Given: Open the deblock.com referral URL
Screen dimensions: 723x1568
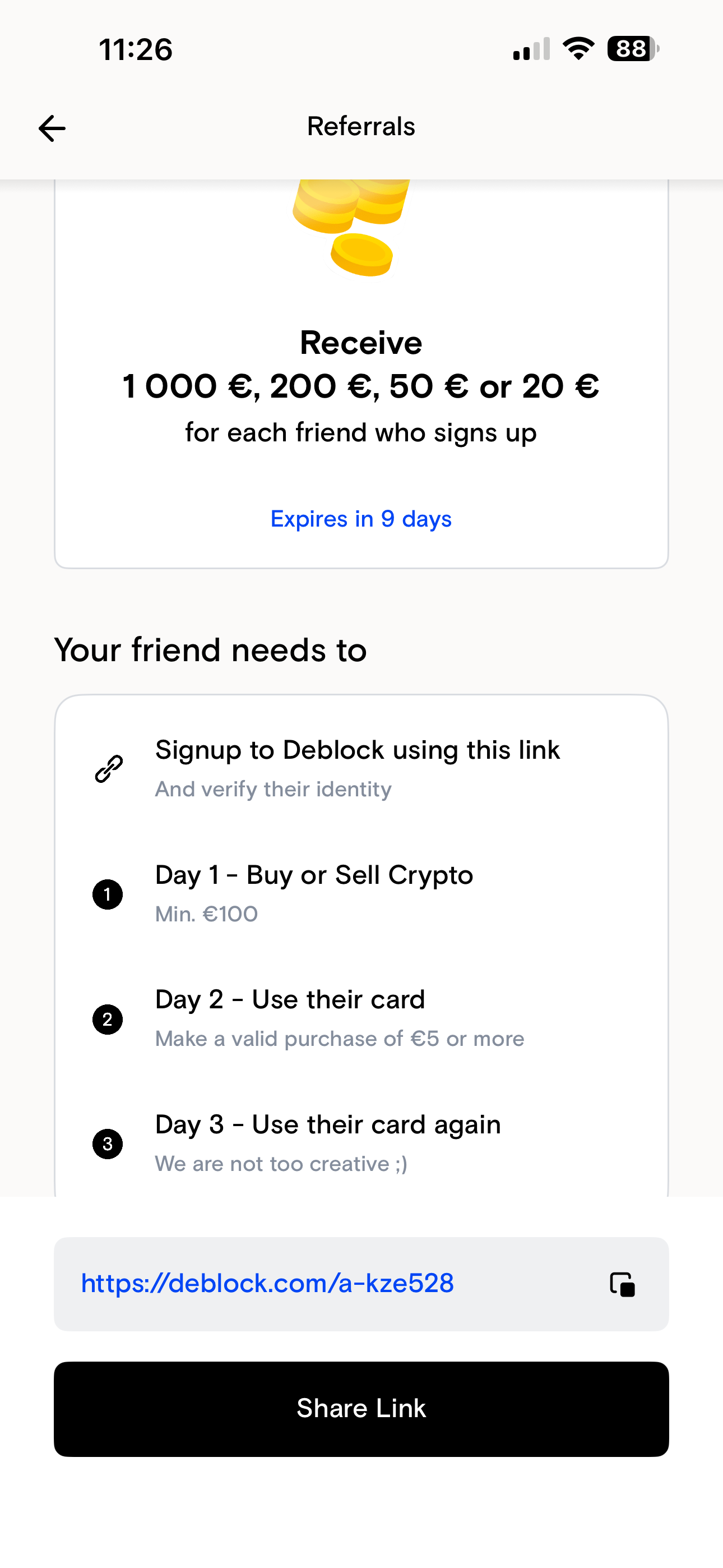Looking at the screenshot, I should coord(268,1284).
